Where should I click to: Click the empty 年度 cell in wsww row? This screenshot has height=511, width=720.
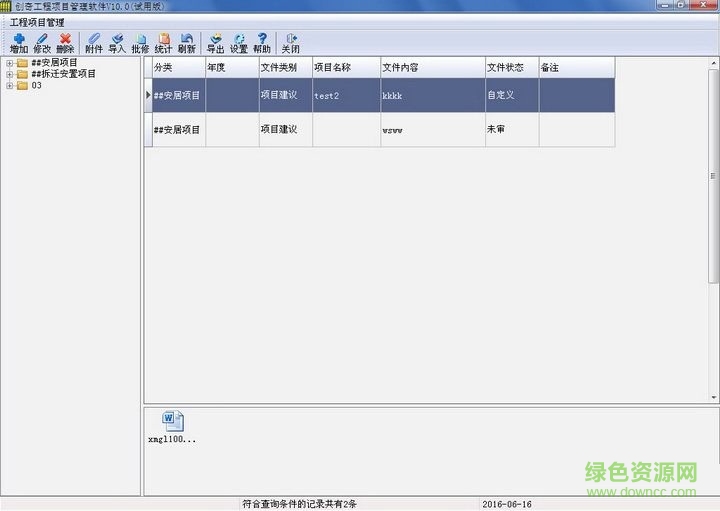tap(232, 130)
